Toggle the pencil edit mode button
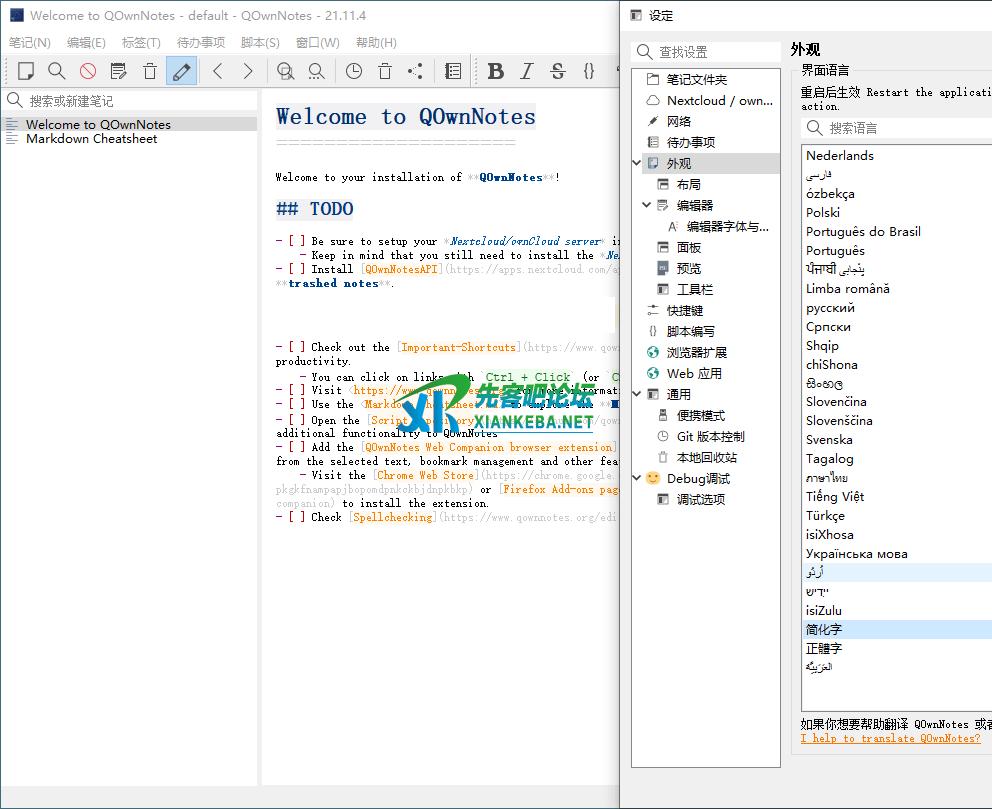The width and height of the screenshot is (992, 809). point(181,71)
